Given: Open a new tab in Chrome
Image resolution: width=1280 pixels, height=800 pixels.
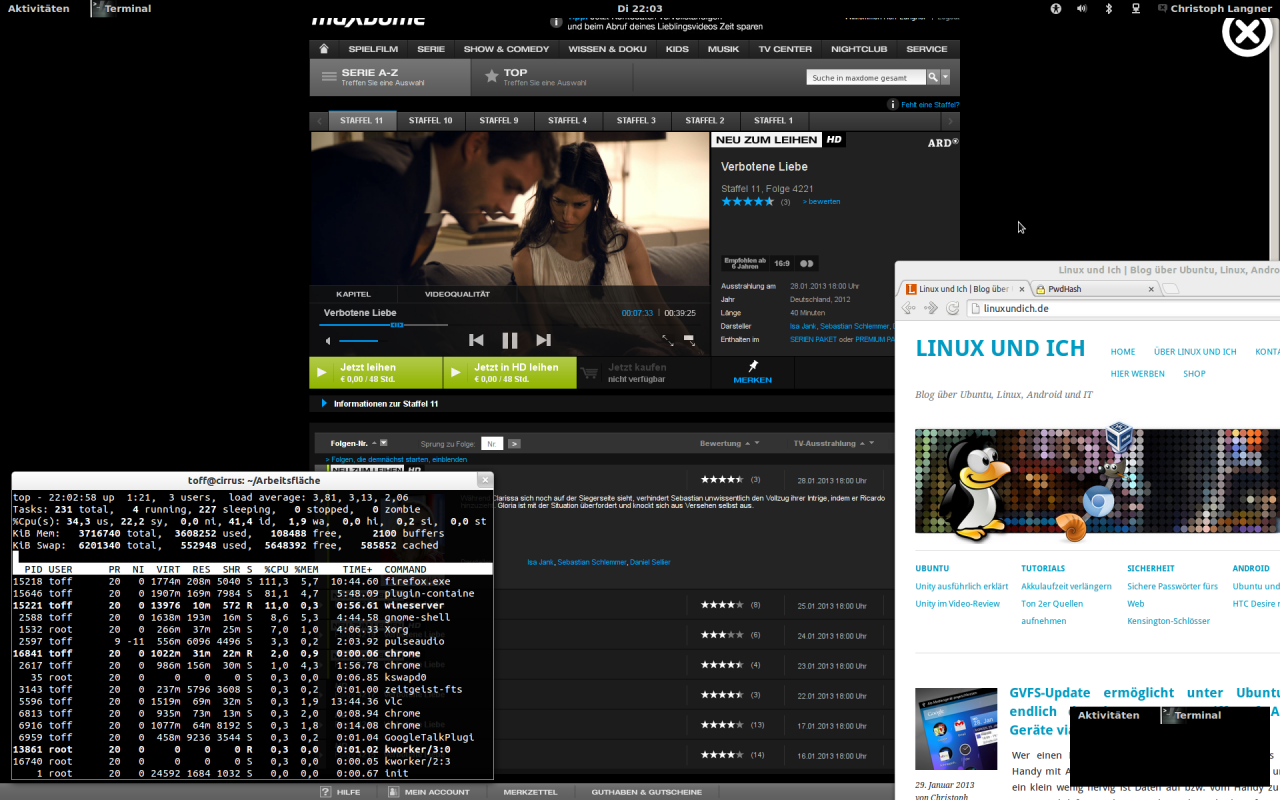Looking at the screenshot, I should pos(1171,289).
